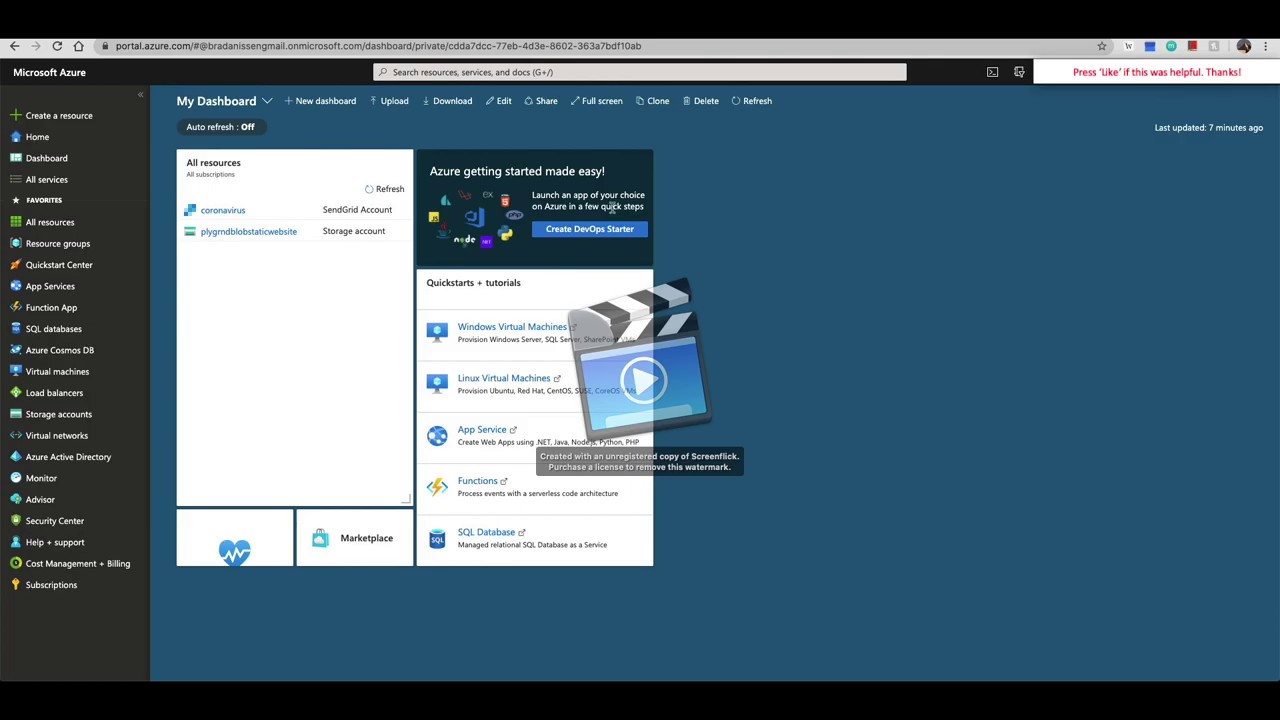This screenshot has width=1280, height=720.
Task: Click the SQL databases sidebar icon
Action: pyautogui.click(x=15, y=329)
